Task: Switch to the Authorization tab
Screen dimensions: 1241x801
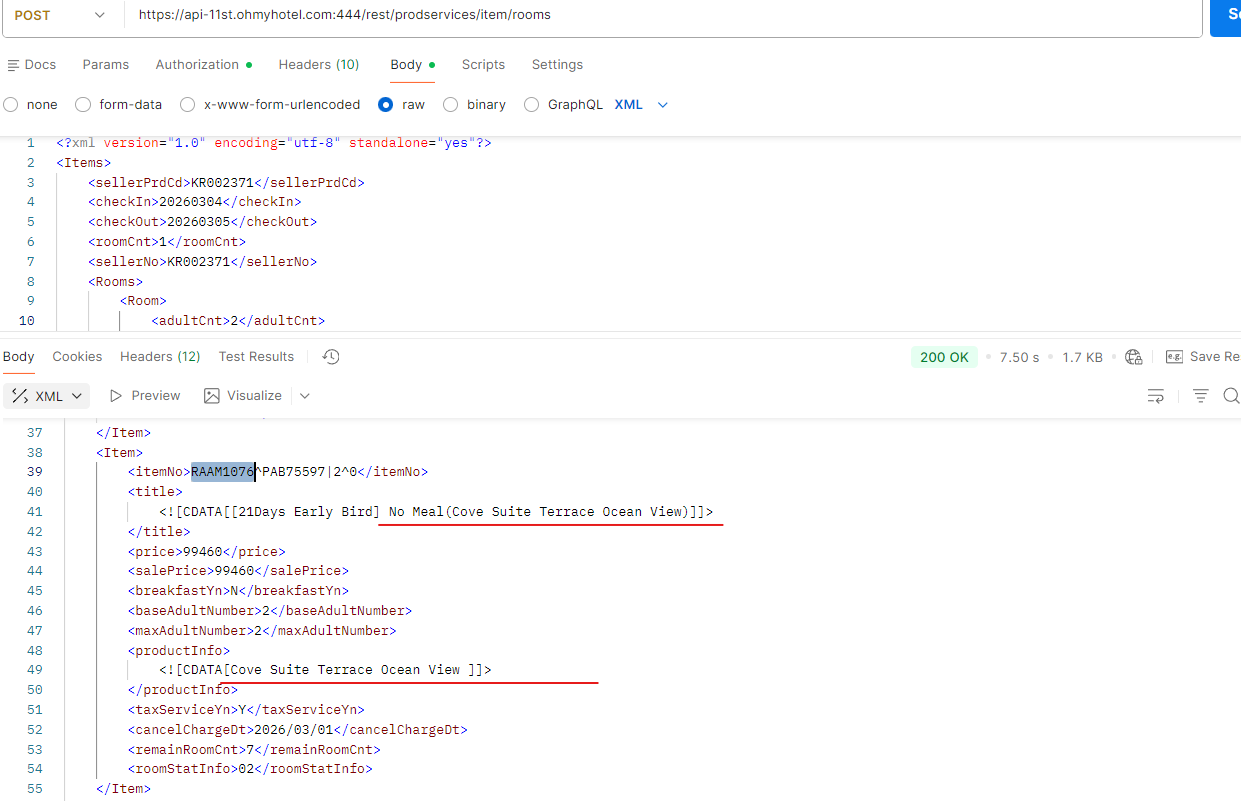Action: [x=203, y=64]
